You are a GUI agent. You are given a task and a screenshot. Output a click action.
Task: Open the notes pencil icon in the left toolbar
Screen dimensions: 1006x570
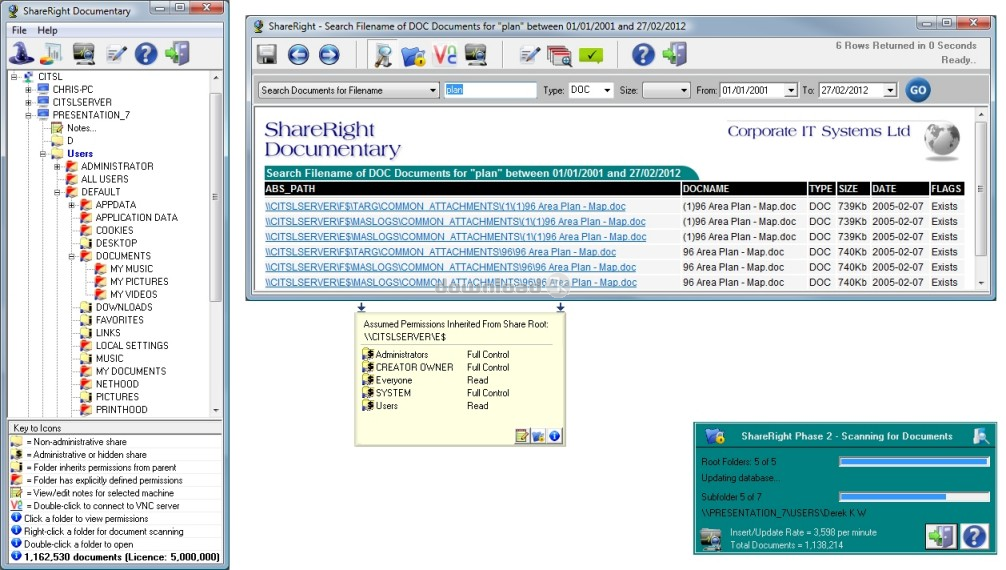coord(116,54)
